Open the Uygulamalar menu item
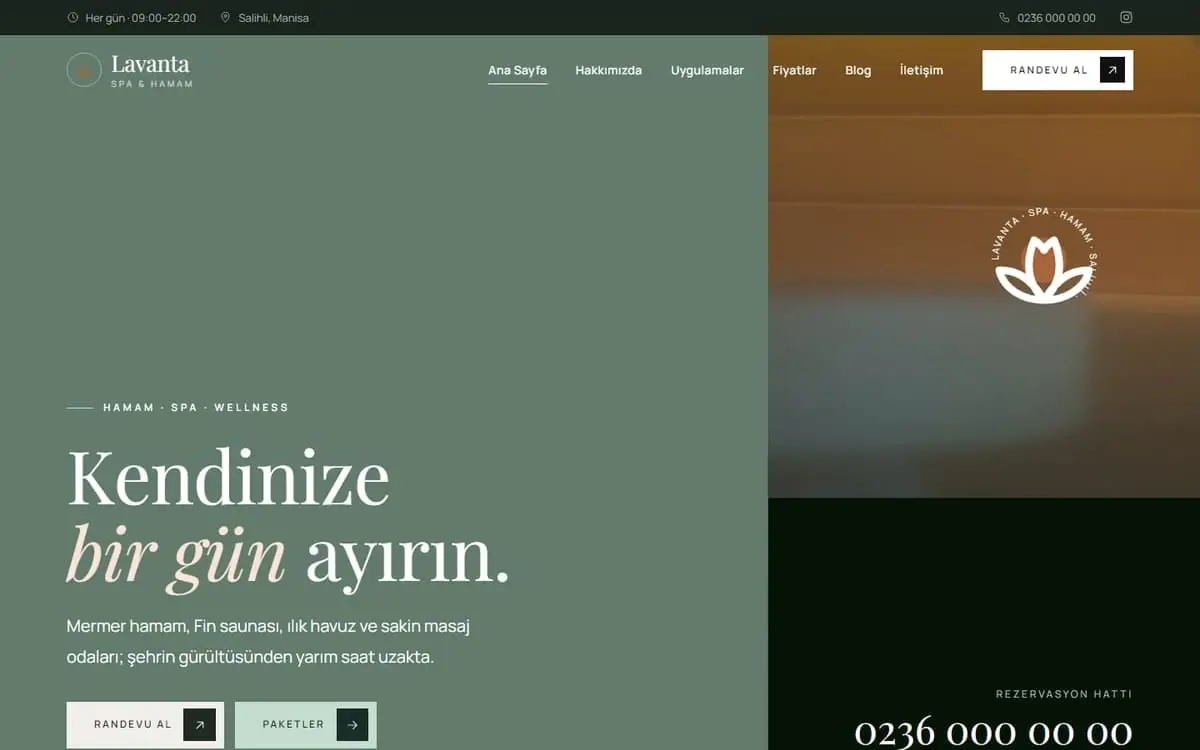1200x750 pixels. tap(707, 70)
